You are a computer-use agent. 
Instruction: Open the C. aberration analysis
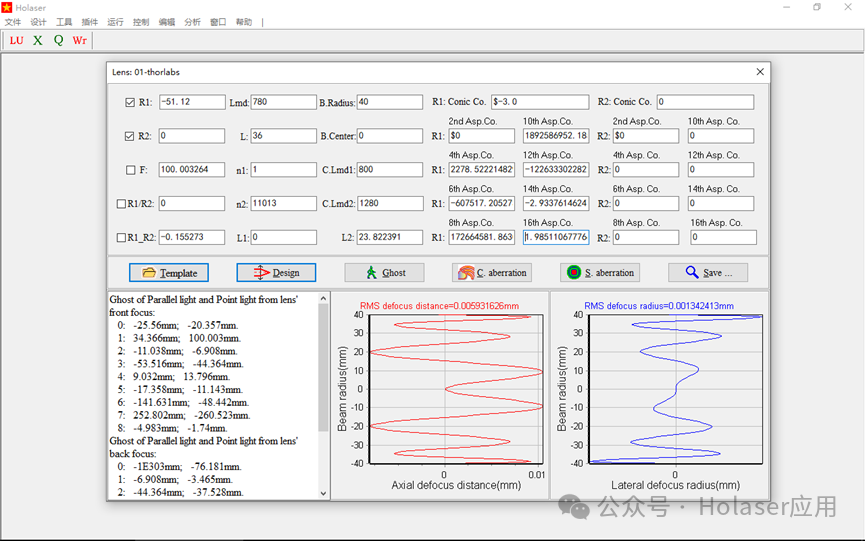[492, 272]
